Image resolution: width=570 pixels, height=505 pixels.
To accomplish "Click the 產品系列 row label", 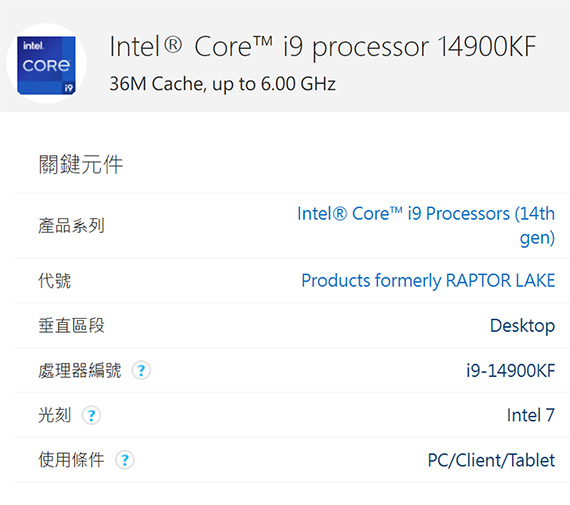I will click(x=71, y=225).
